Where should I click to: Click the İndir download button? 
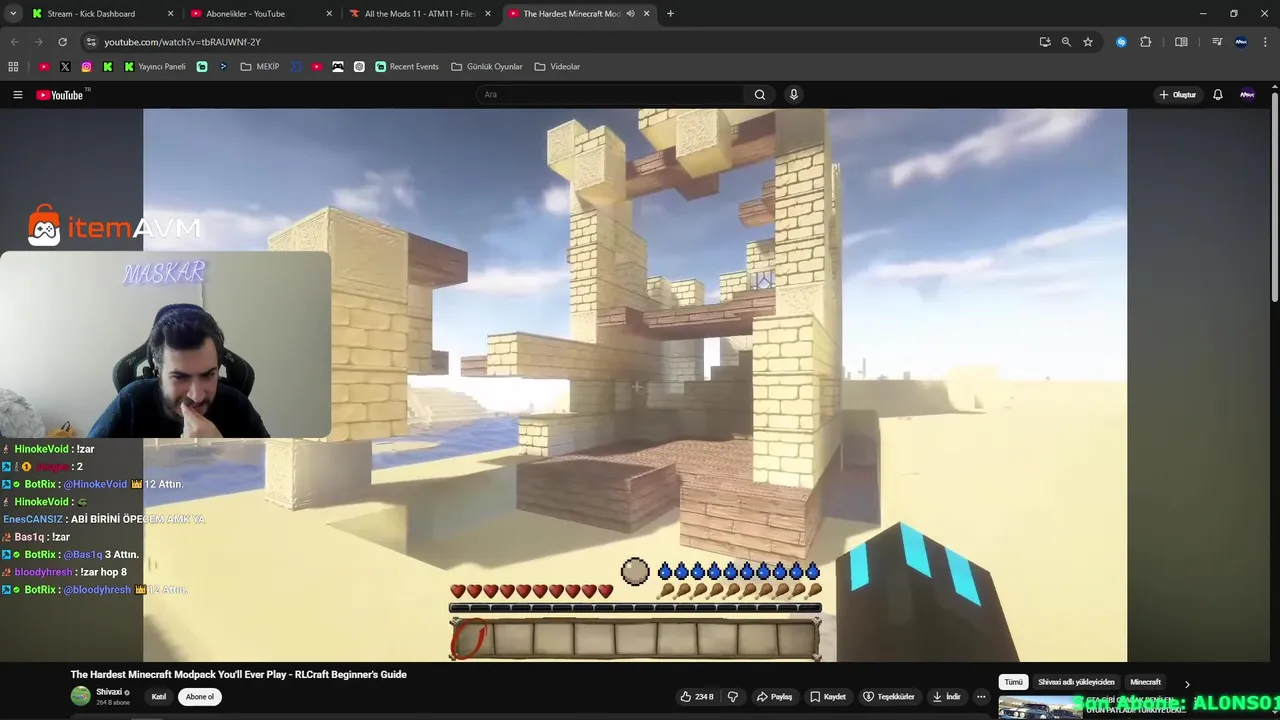click(946, 697)
